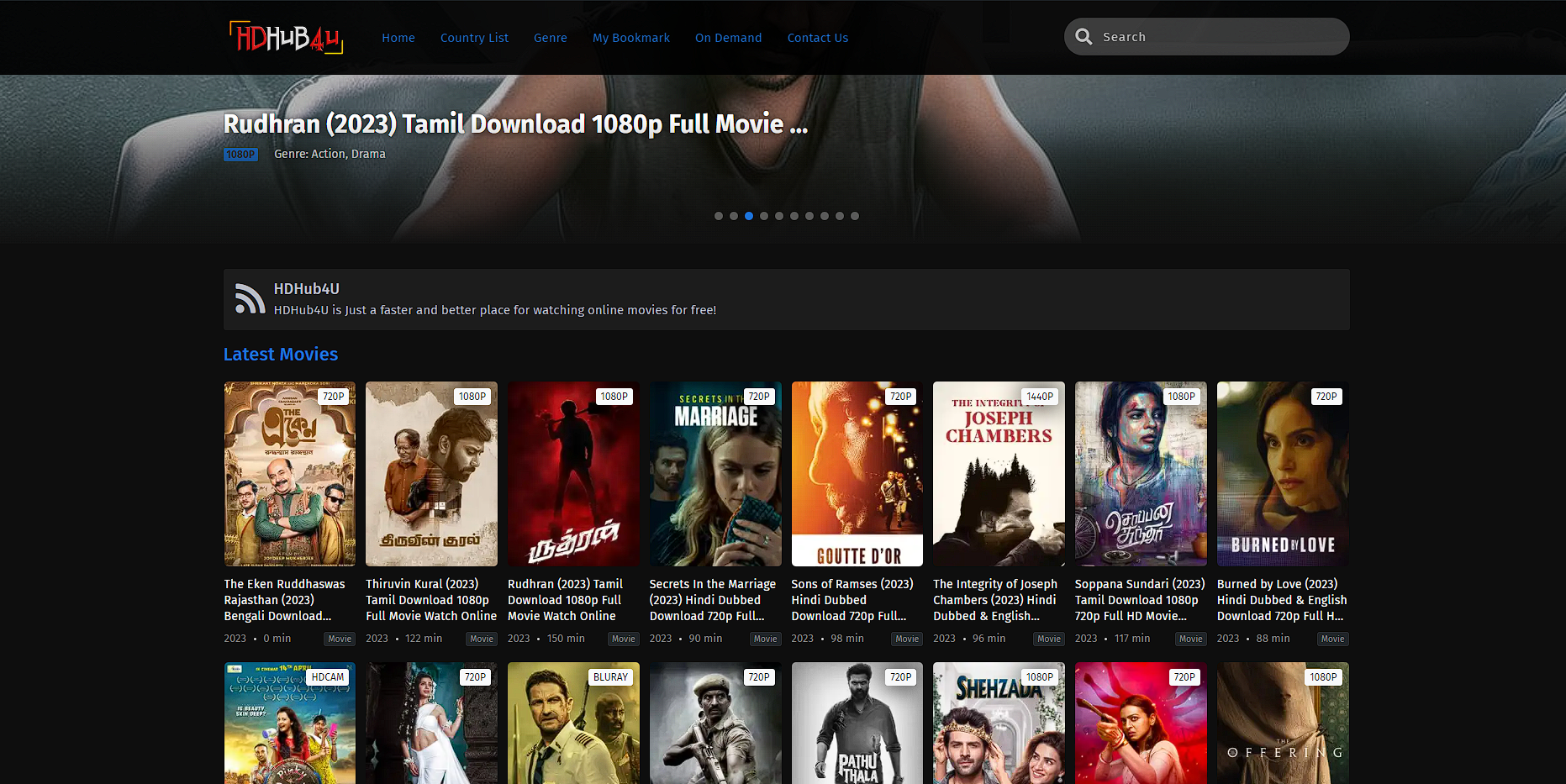This screenshot has width=1566, height=784.
Task: Click the BLURAY quality badge
Action: (610, 677)
